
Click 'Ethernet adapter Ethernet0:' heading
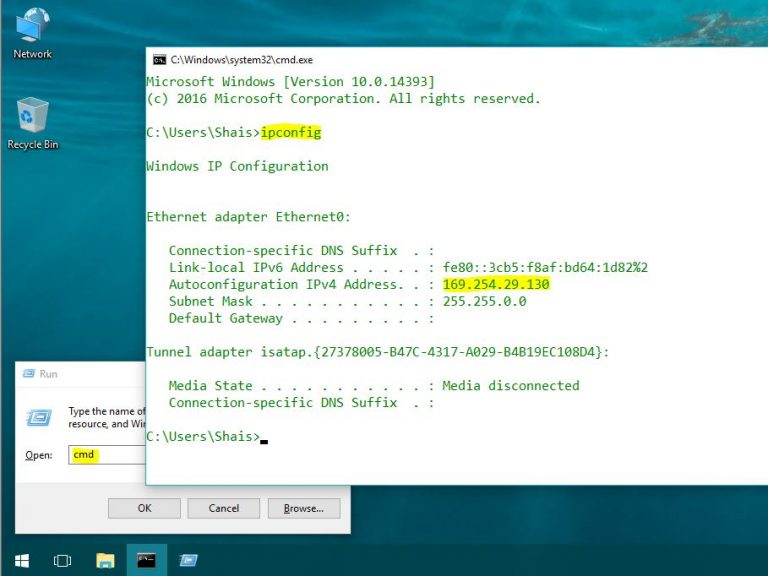point(248,216)
